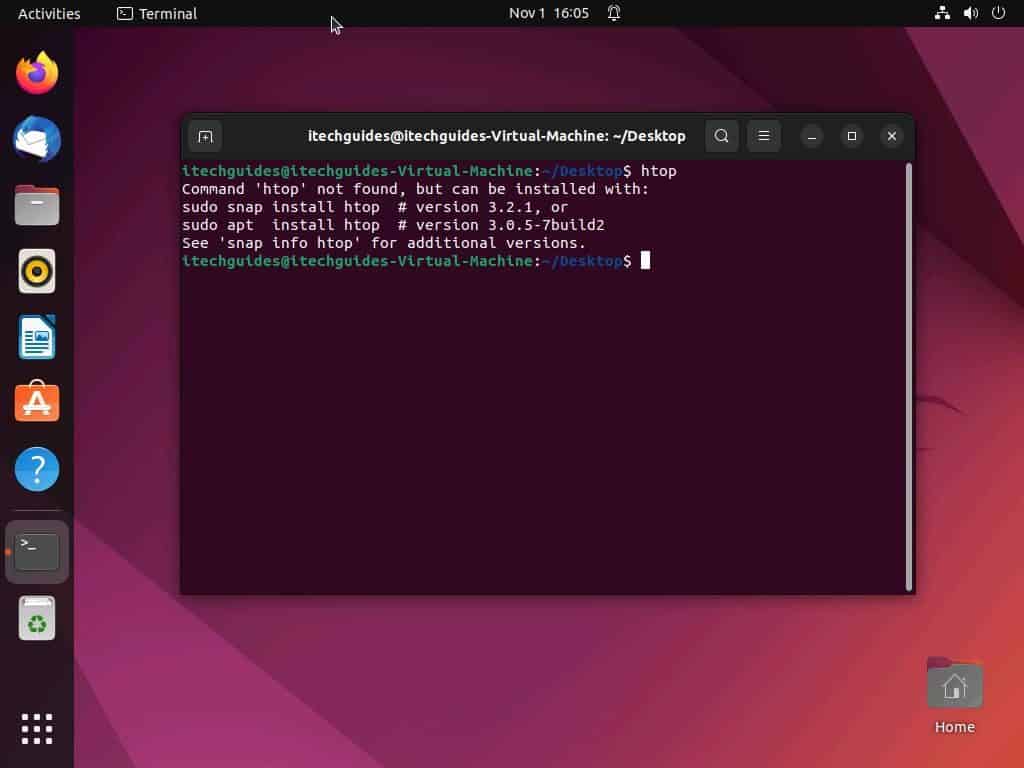Image resolution: width=1024 pixels, height=768 pixels.
Task: Open the Files manager in dock
Action: point(37,205)
